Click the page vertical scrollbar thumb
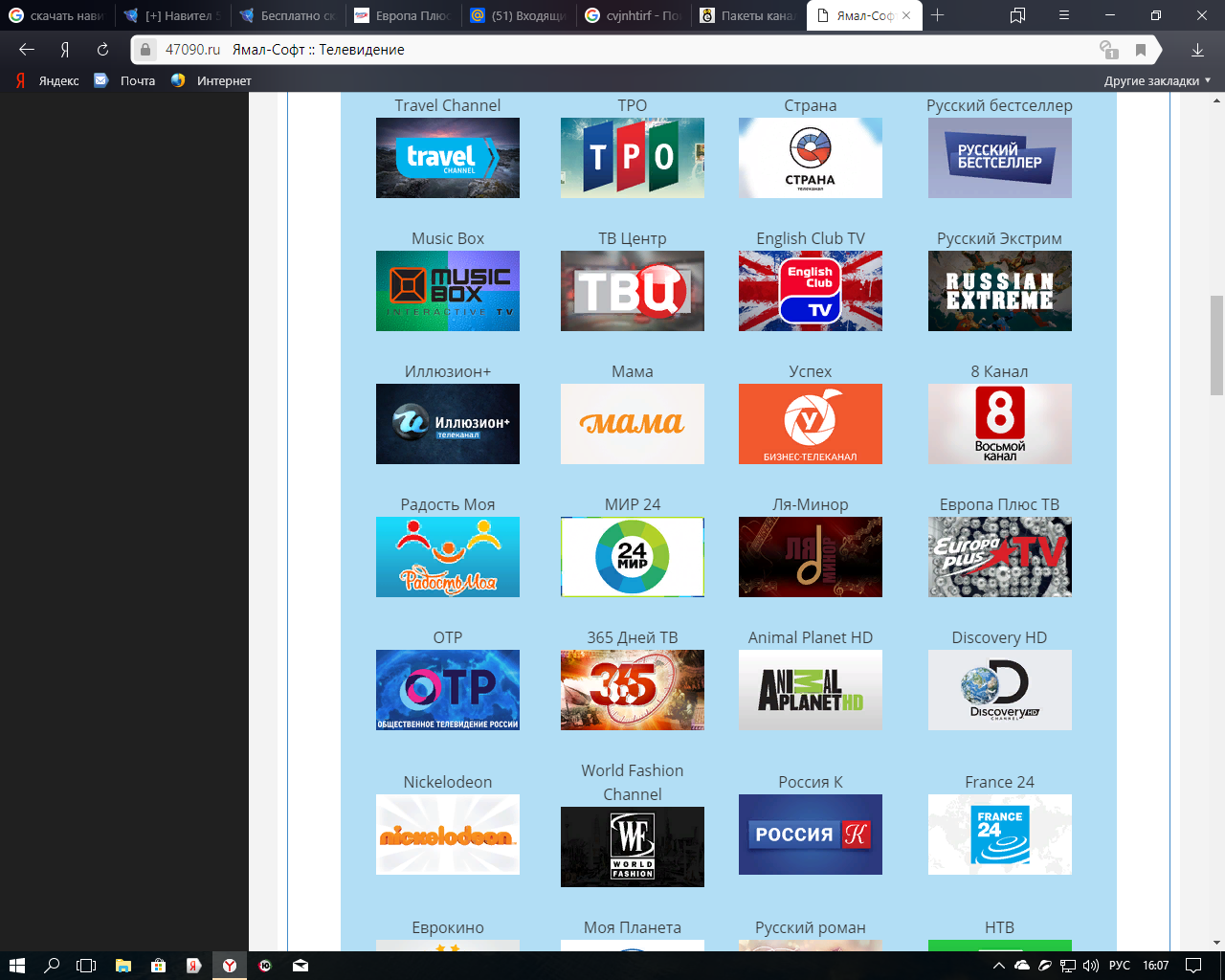The height and width of the screenshot is (980, 1225). 1216,345
